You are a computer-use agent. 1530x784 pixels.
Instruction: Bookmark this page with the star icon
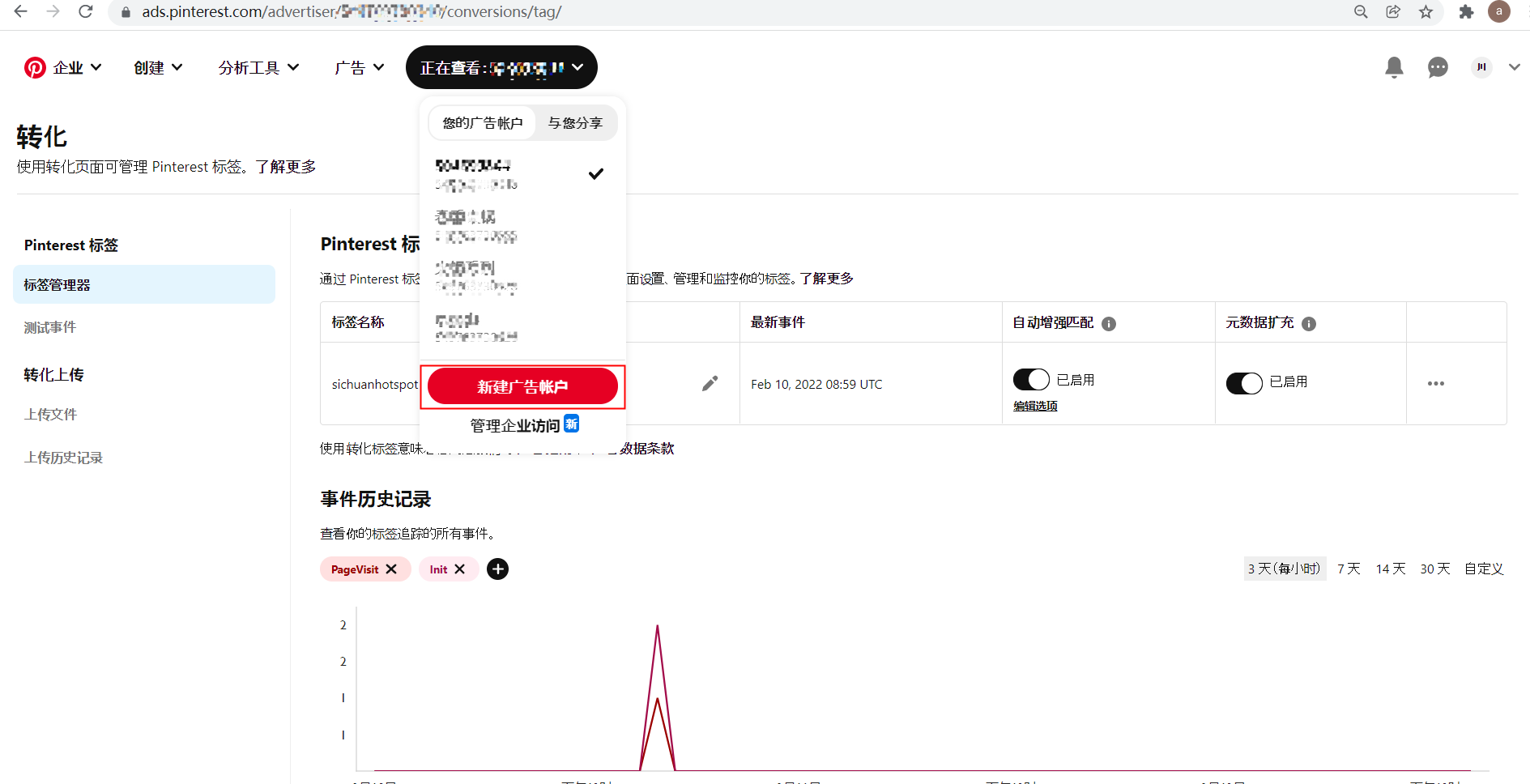coord(1426,11)
